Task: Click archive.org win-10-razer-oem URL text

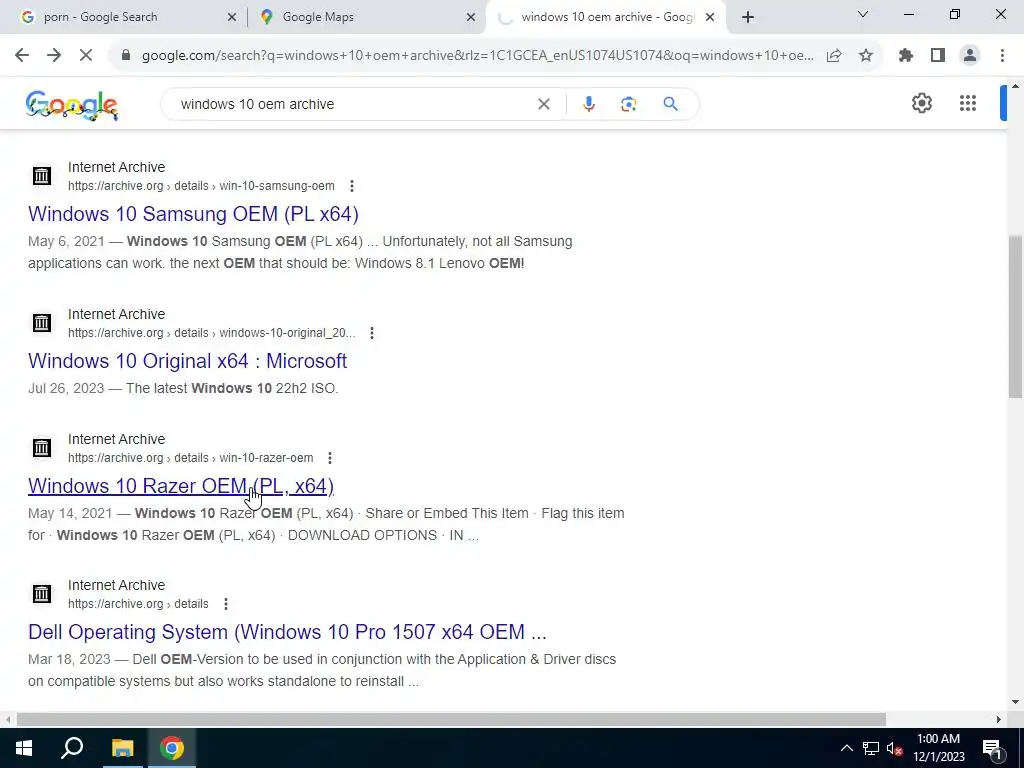Action: point(191,458)
